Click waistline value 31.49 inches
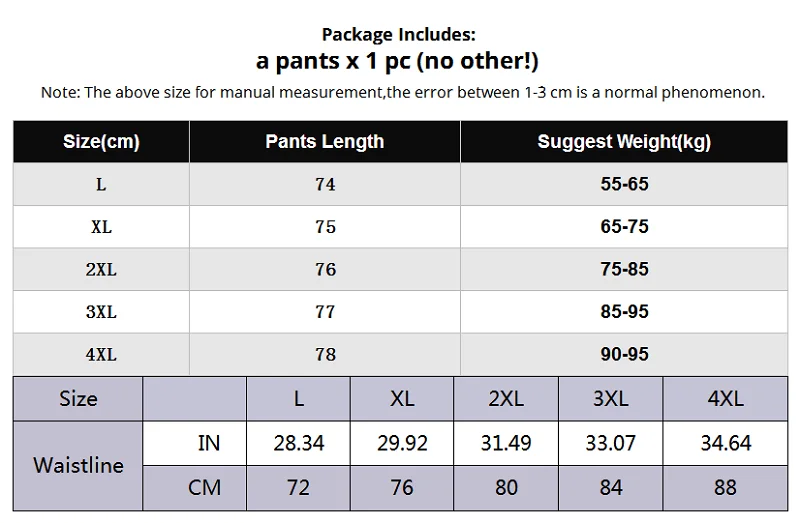Screen dimensions: 800x523 point(506,443)
